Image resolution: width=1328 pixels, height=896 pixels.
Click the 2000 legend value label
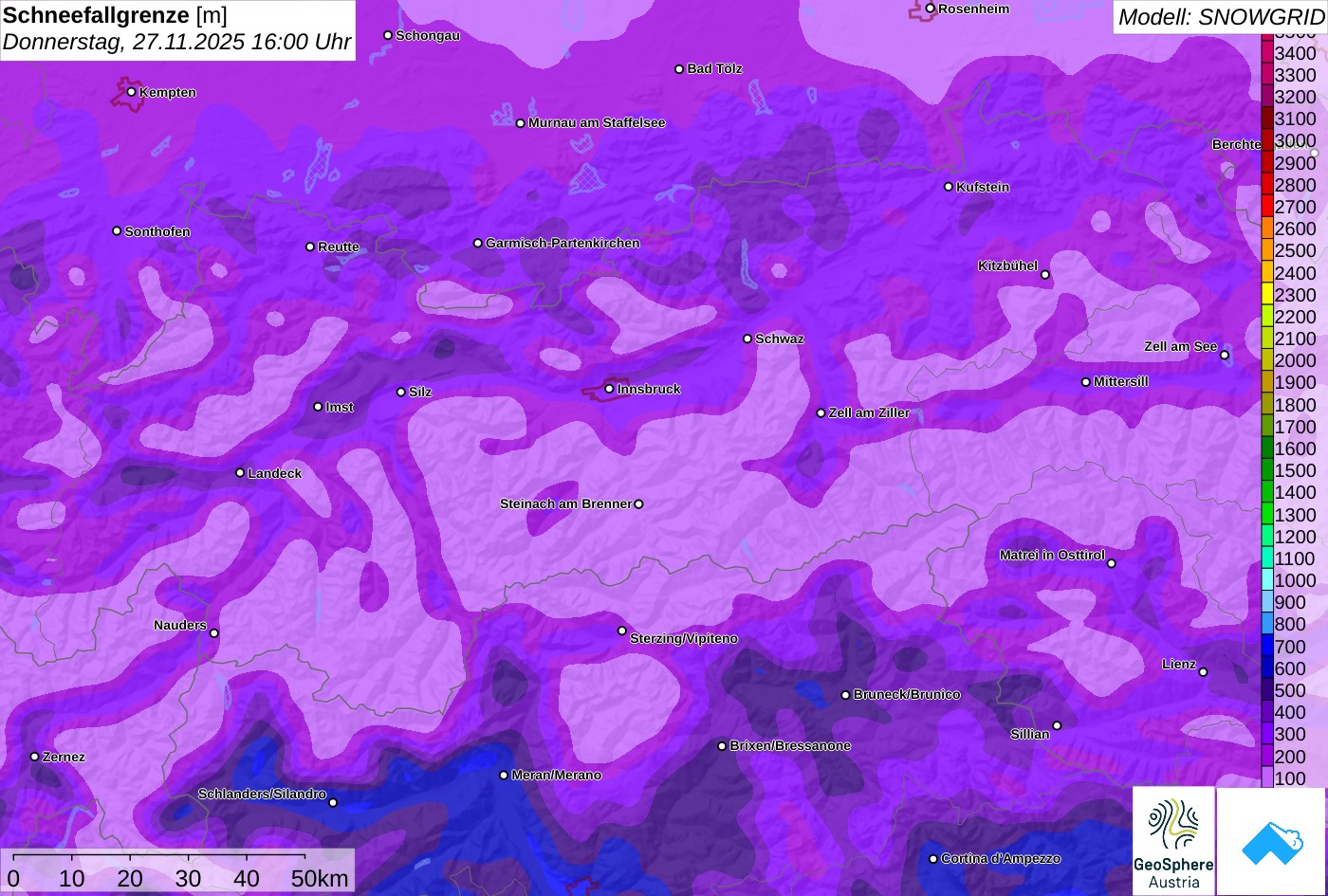[1296, 361]
